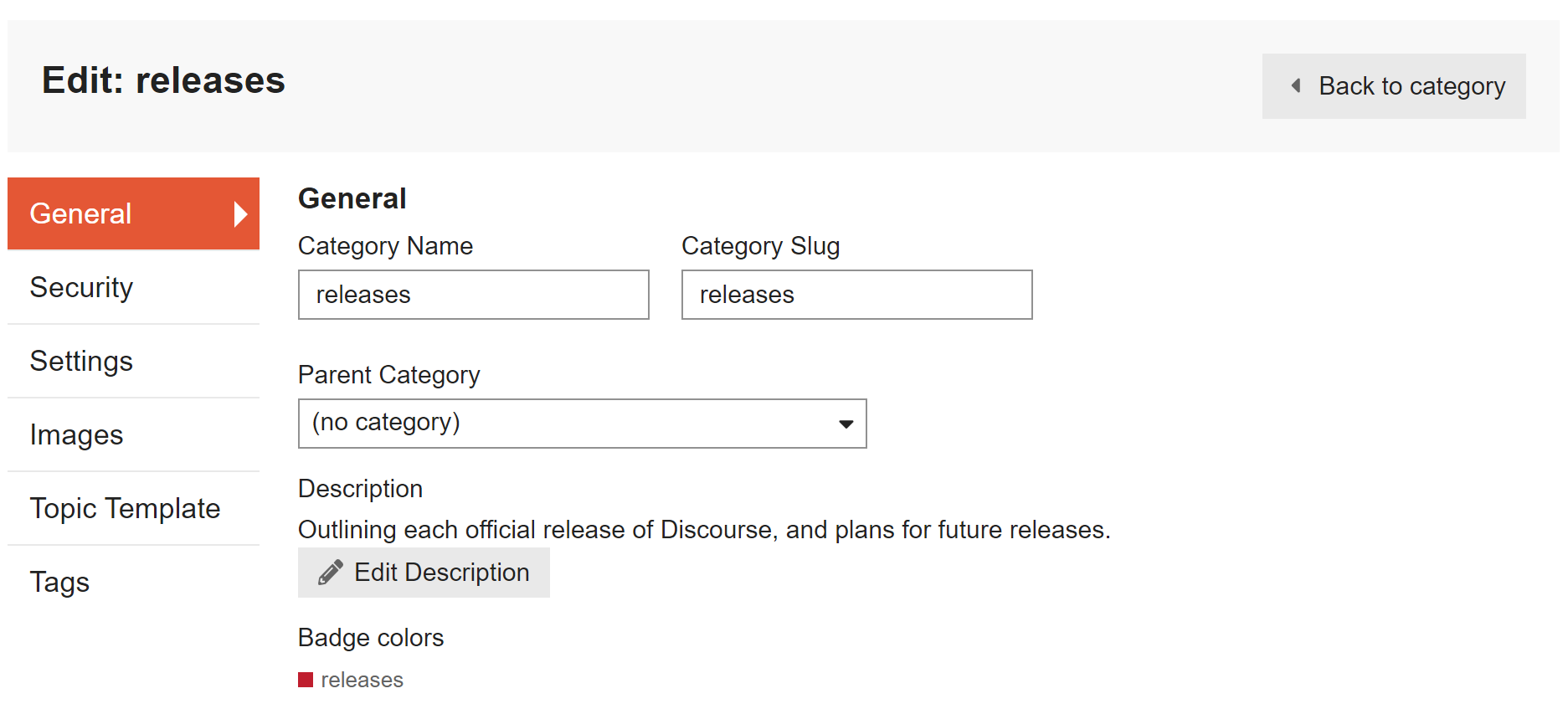Click the Parent Category dropdown arrow
This screenshot has width=1568, height=709.
(x=846, y=424)
